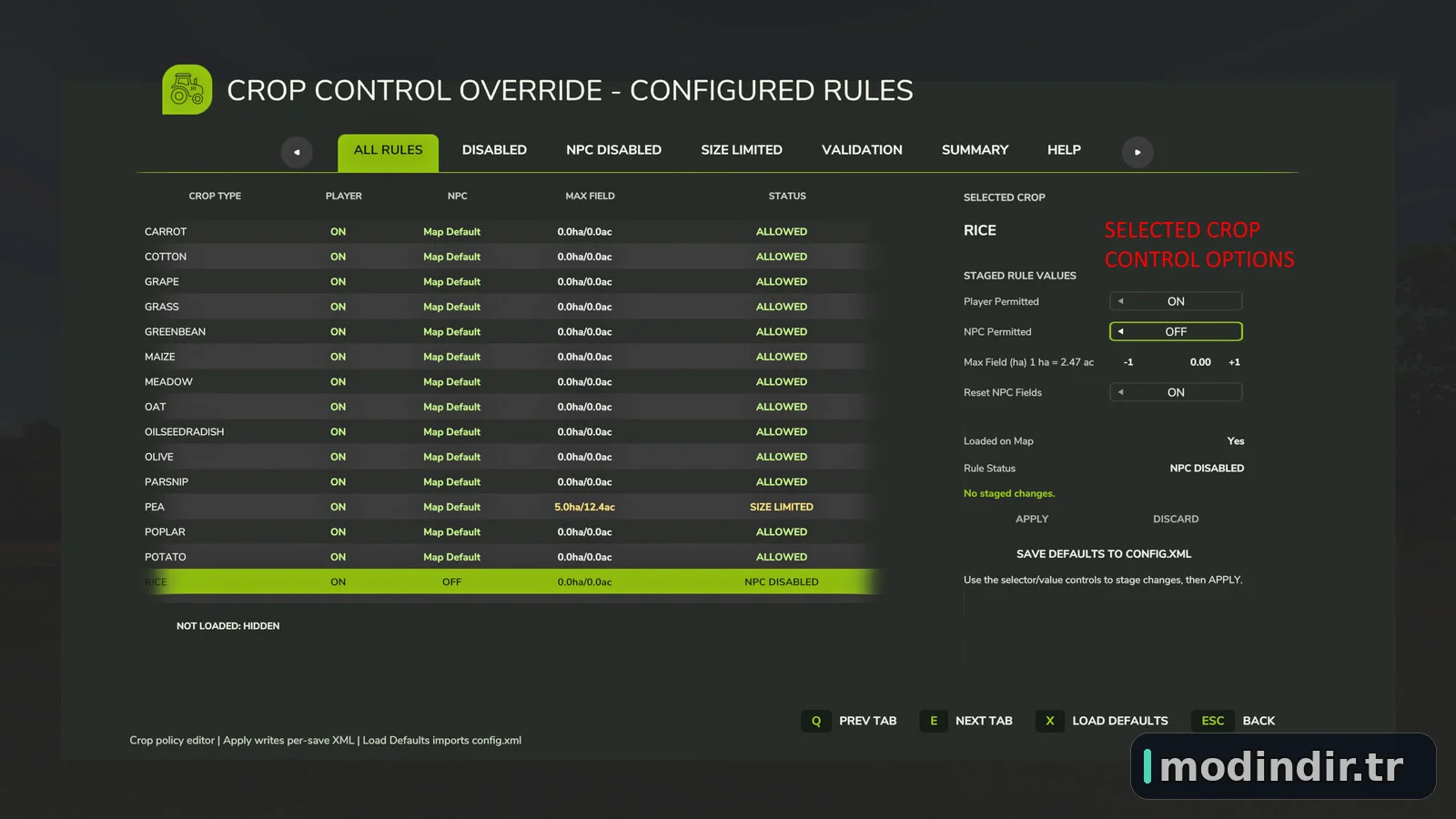Select the COTTON crop row
Viewport: 1456px width, 819px height.
point(510,257)
